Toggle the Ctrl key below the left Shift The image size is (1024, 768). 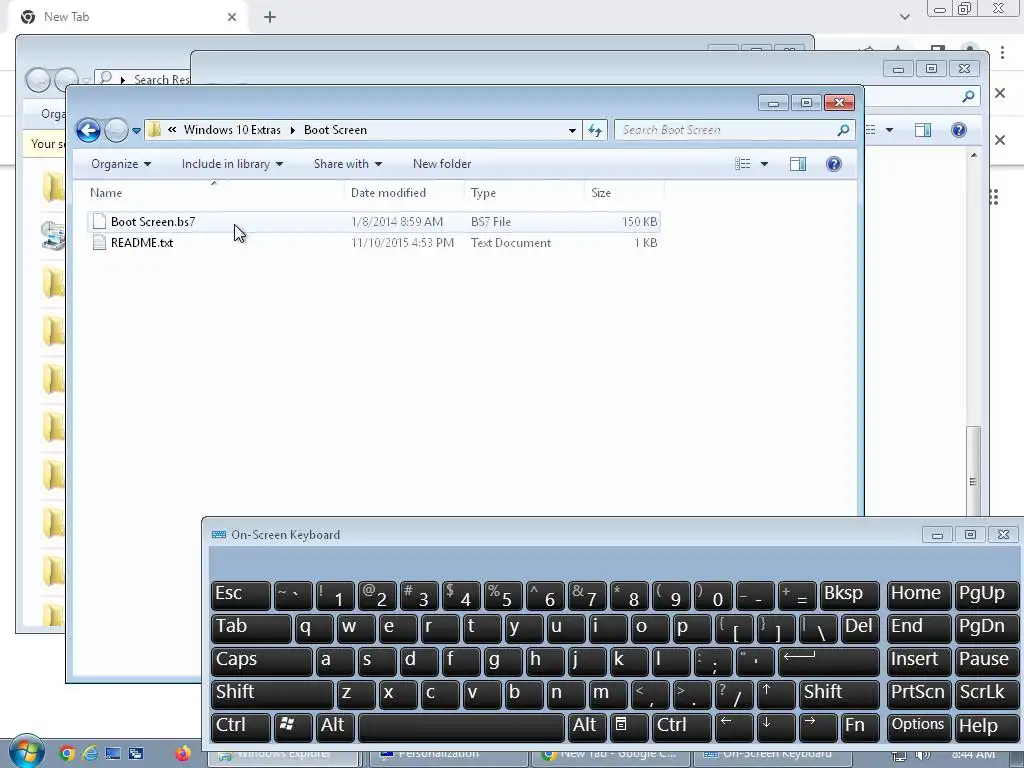click(x=241, y=726)
